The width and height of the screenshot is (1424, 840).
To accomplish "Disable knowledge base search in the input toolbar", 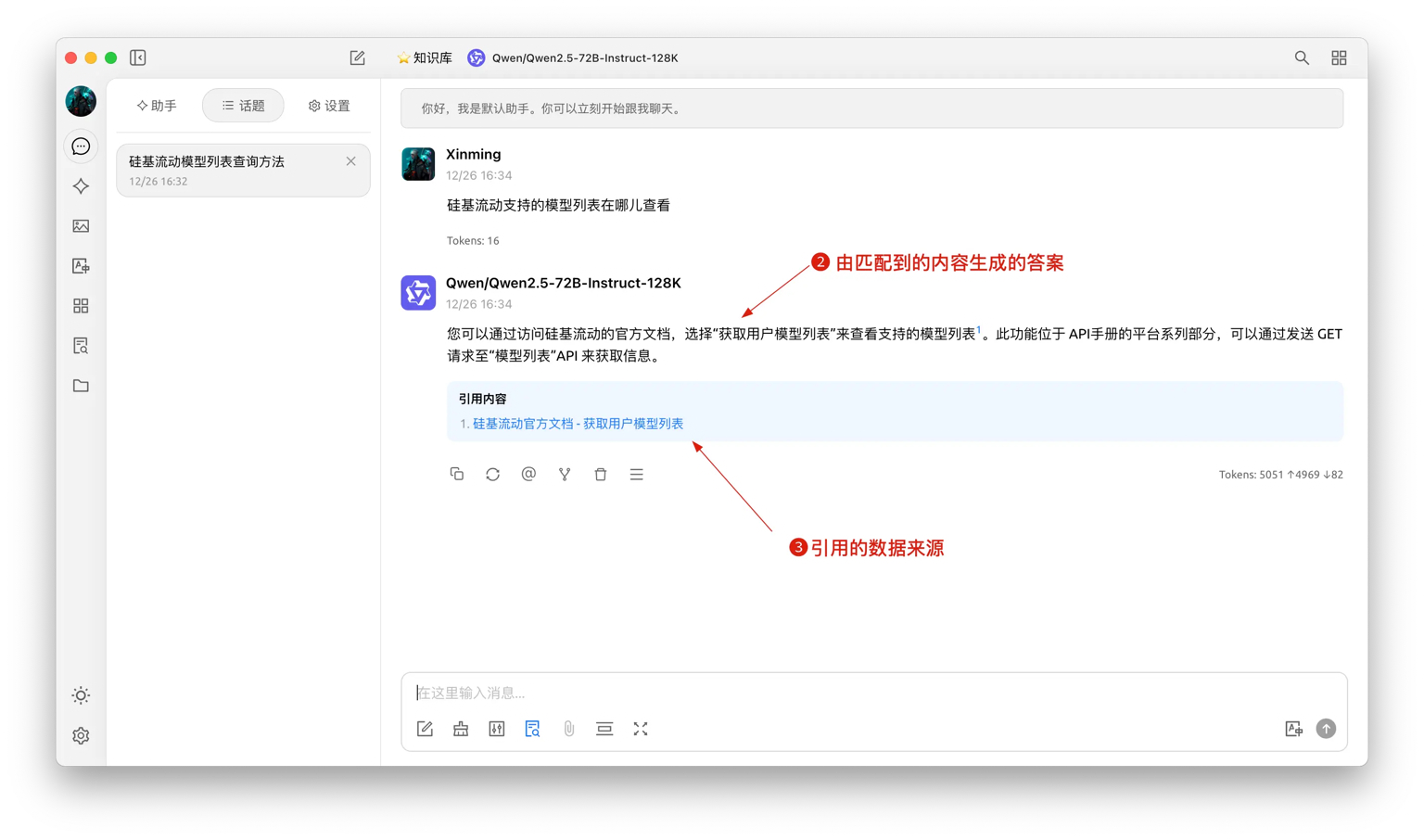I will click(533, 729).
